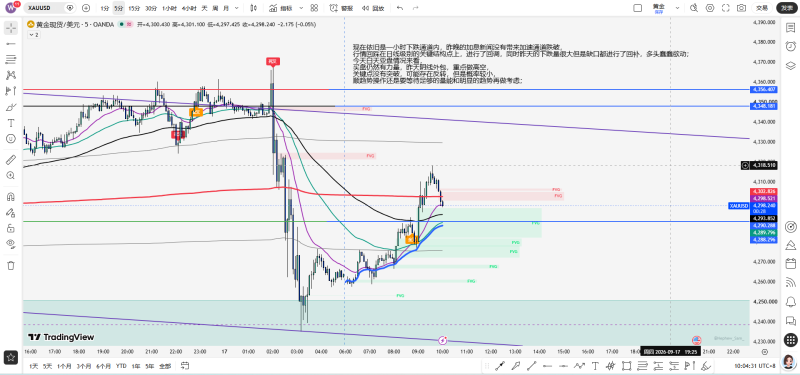
Task: Create an alert with 警报 button
Action: click(341, 8)
